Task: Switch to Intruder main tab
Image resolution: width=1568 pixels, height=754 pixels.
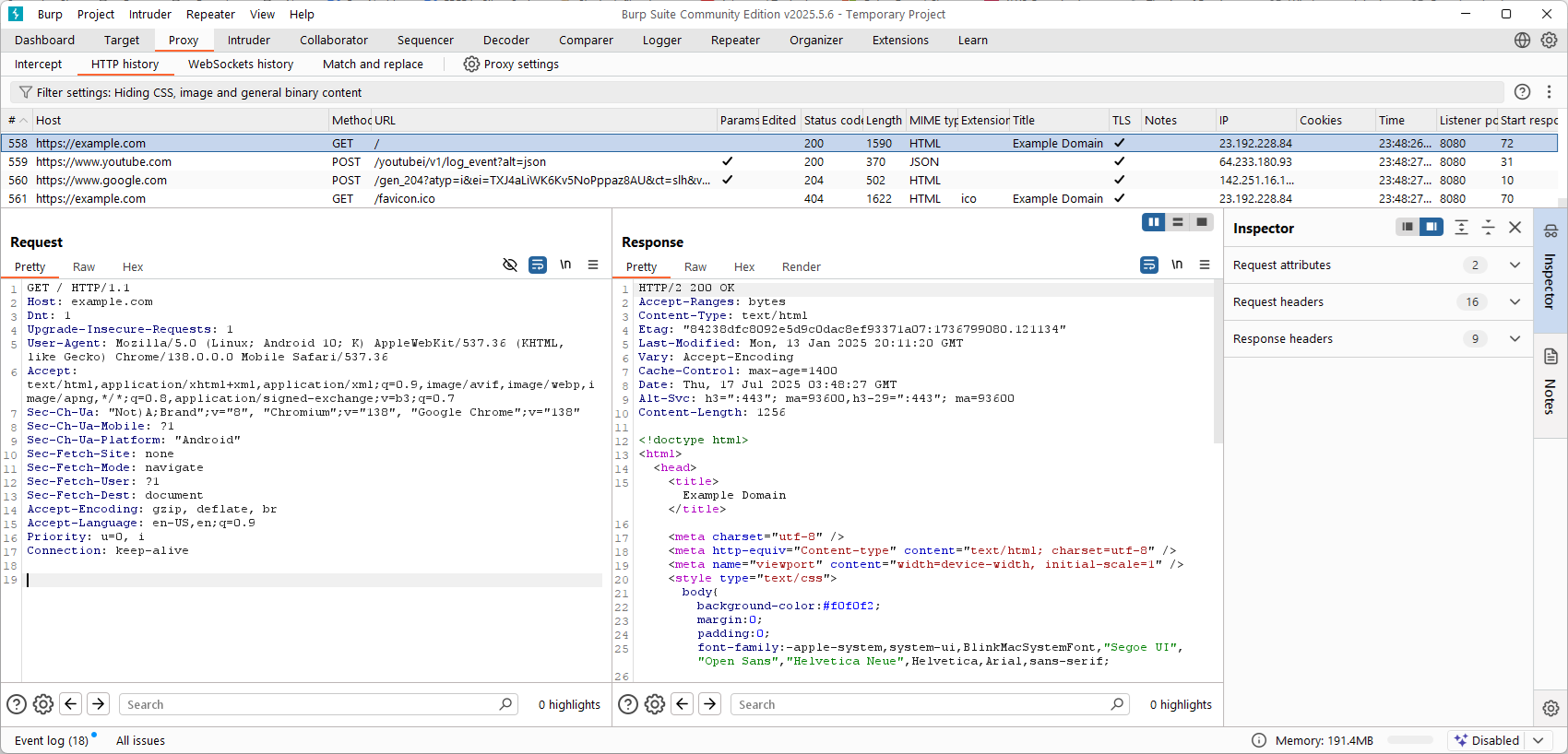Action: point(249,40)
